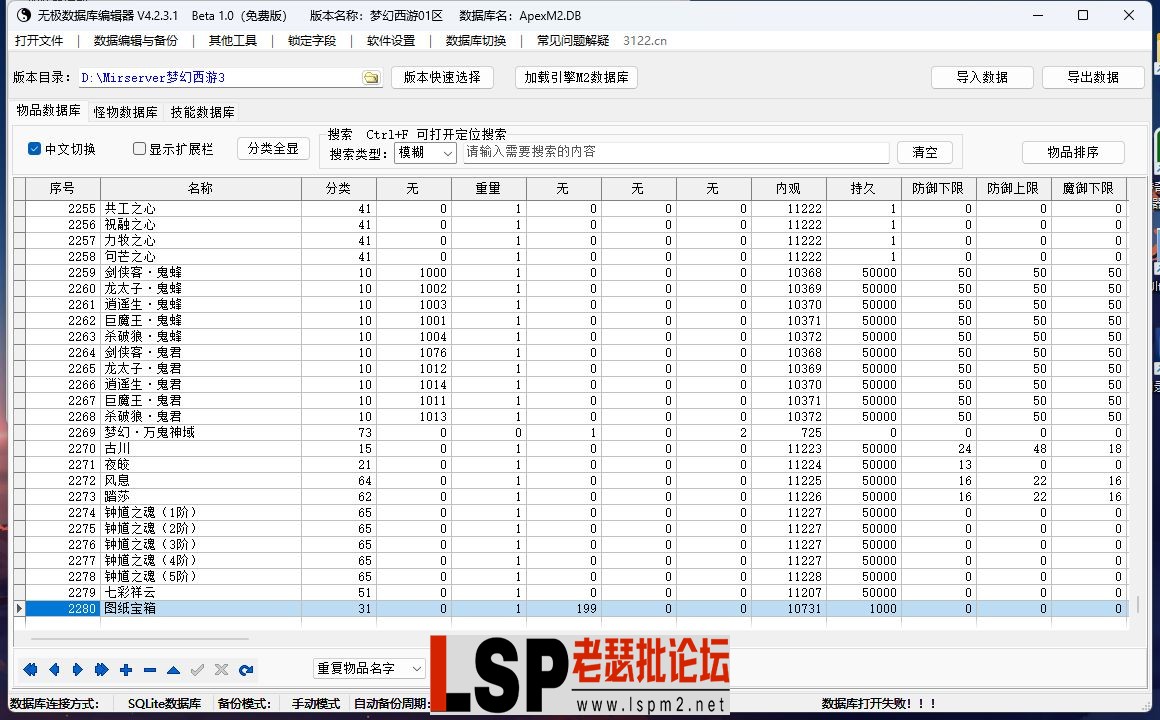Go to first record navigator arrow
This screenshot has height=720, width=1160.
30,670
